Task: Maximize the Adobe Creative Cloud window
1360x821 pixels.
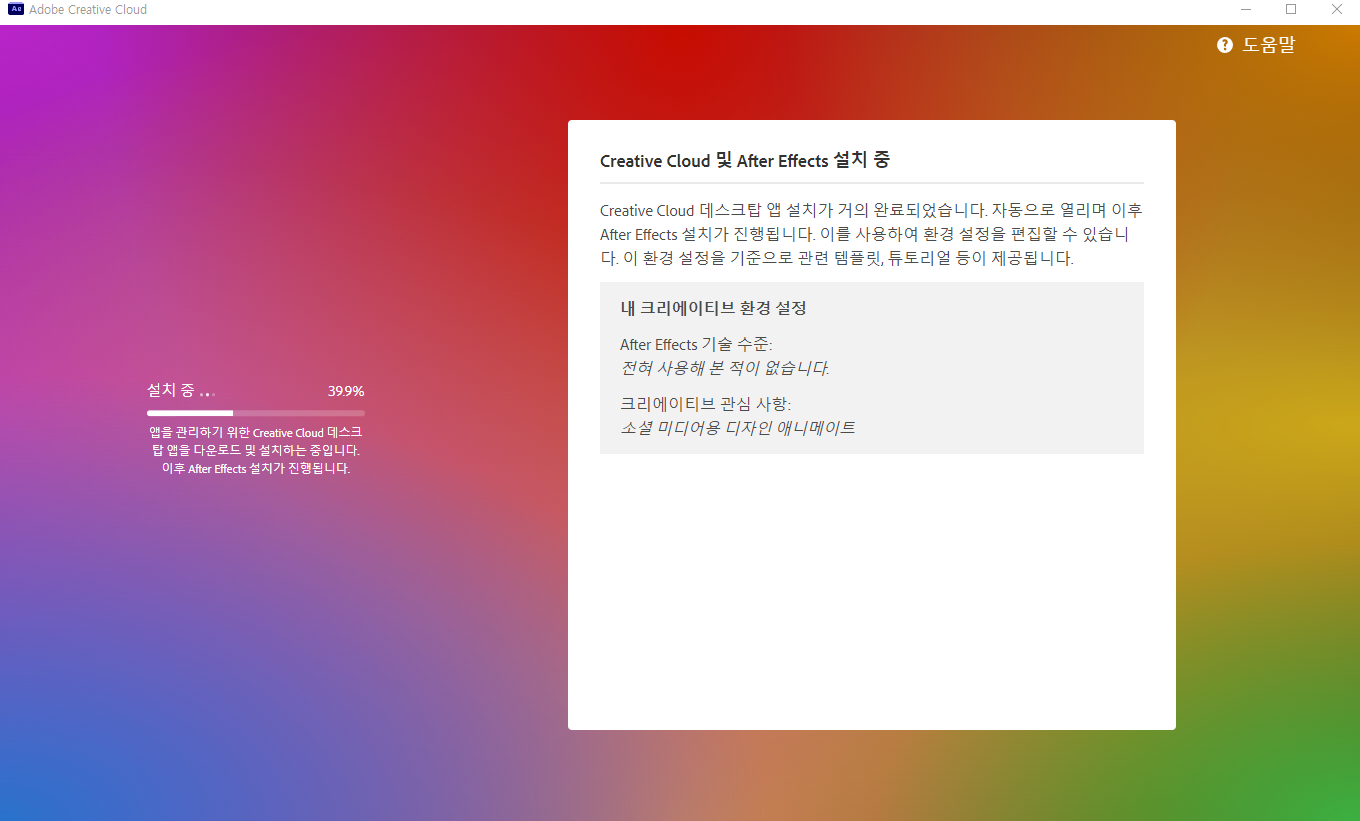Action: pyautogui.click(x=1291, y=10)
